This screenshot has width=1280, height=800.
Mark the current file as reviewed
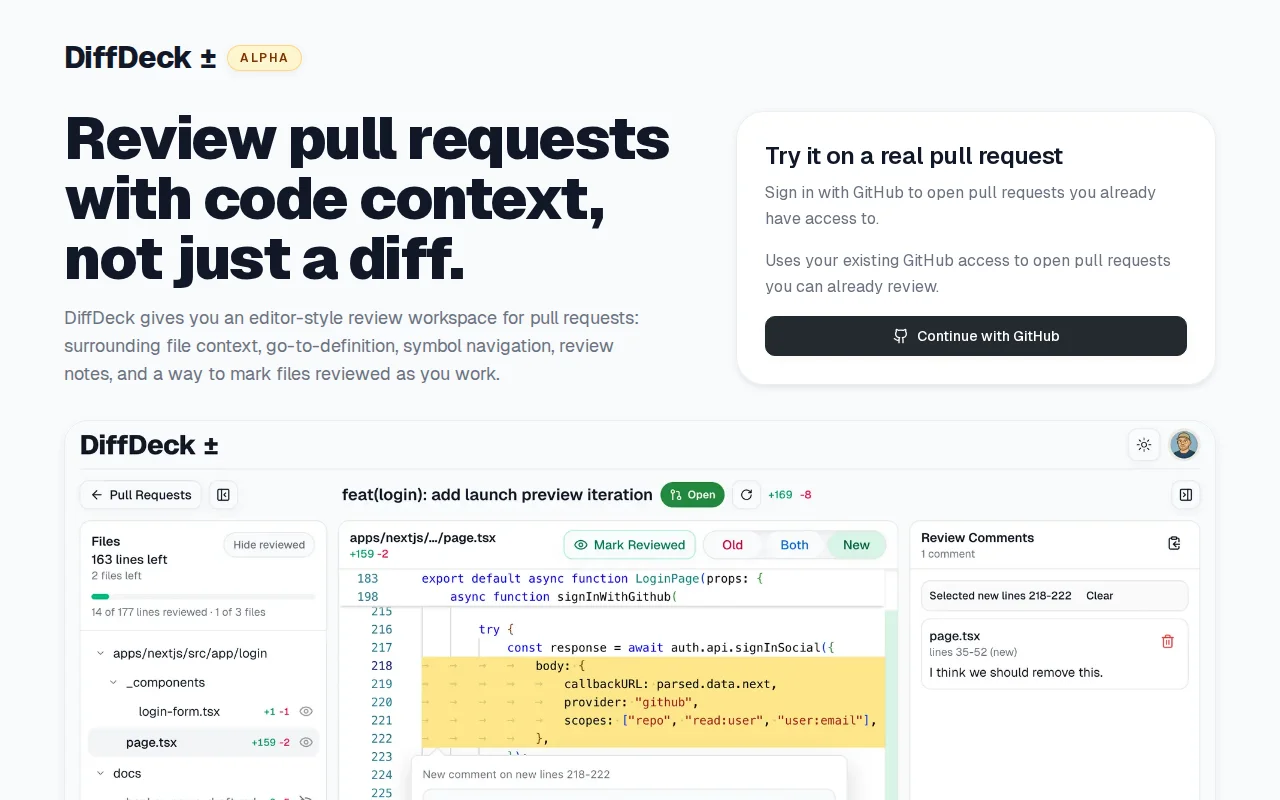coord(630,545)
